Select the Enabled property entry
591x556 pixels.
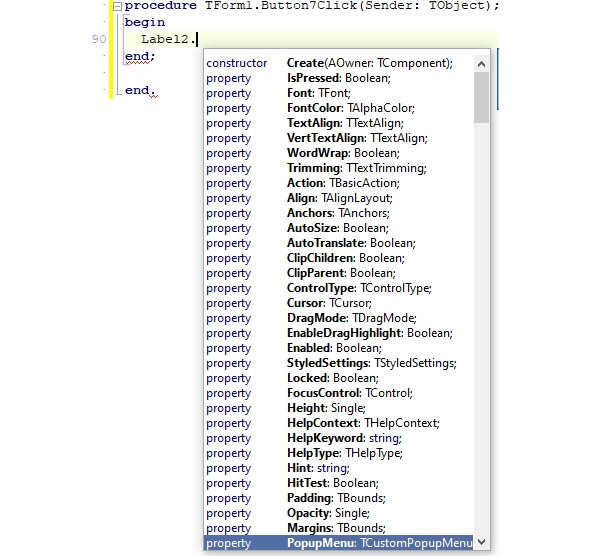point(338,348)
